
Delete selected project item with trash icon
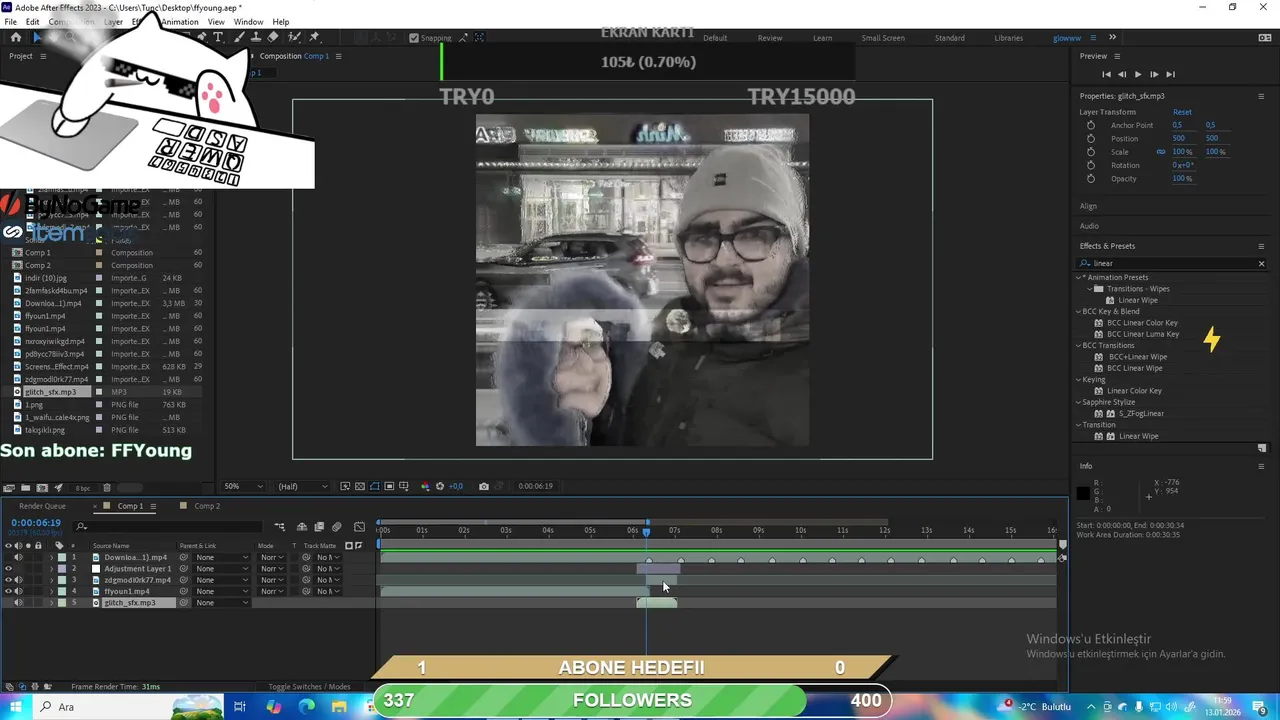(107, 488)
